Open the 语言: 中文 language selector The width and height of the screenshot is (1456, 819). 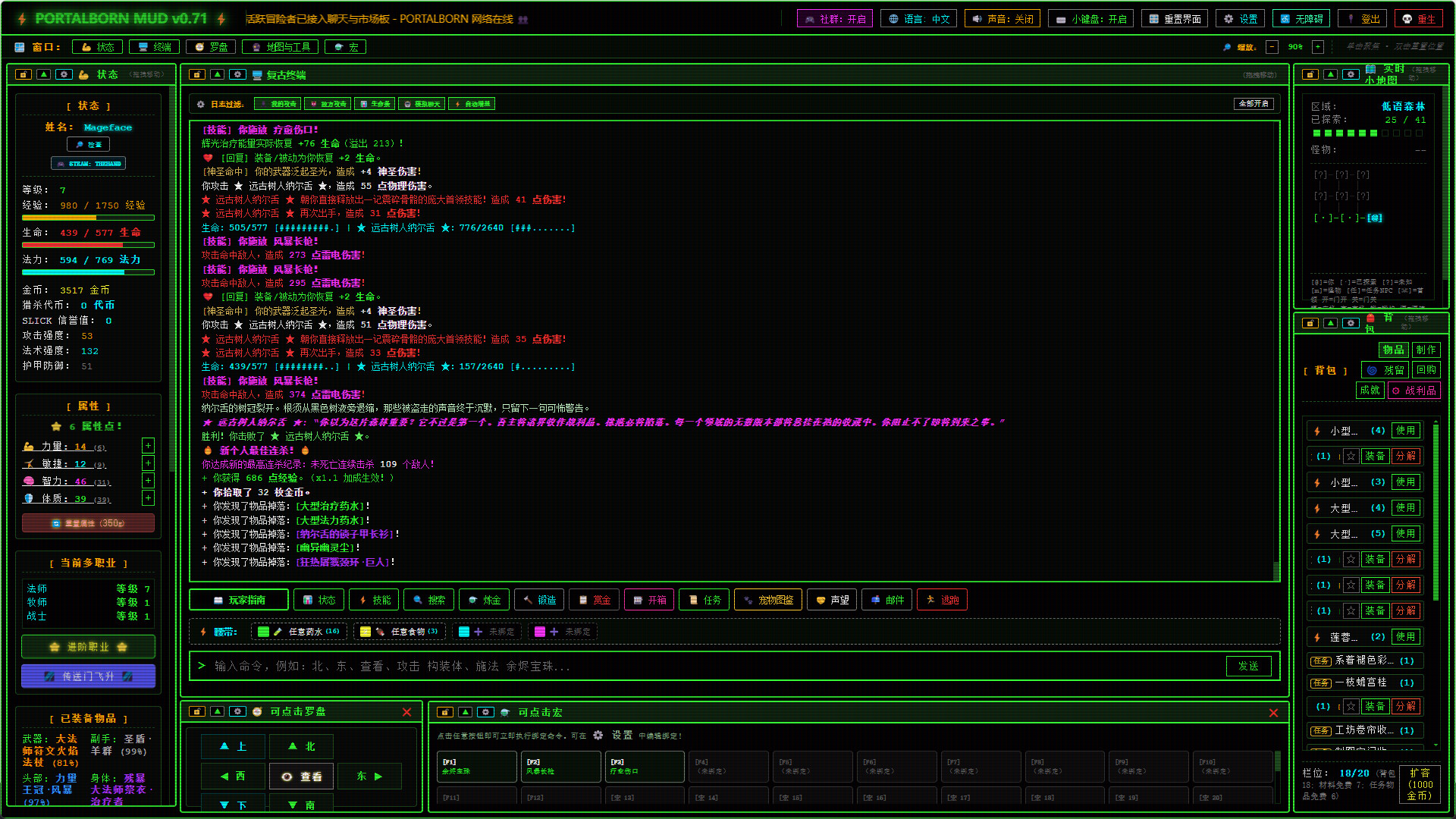(x=918, y=19)
